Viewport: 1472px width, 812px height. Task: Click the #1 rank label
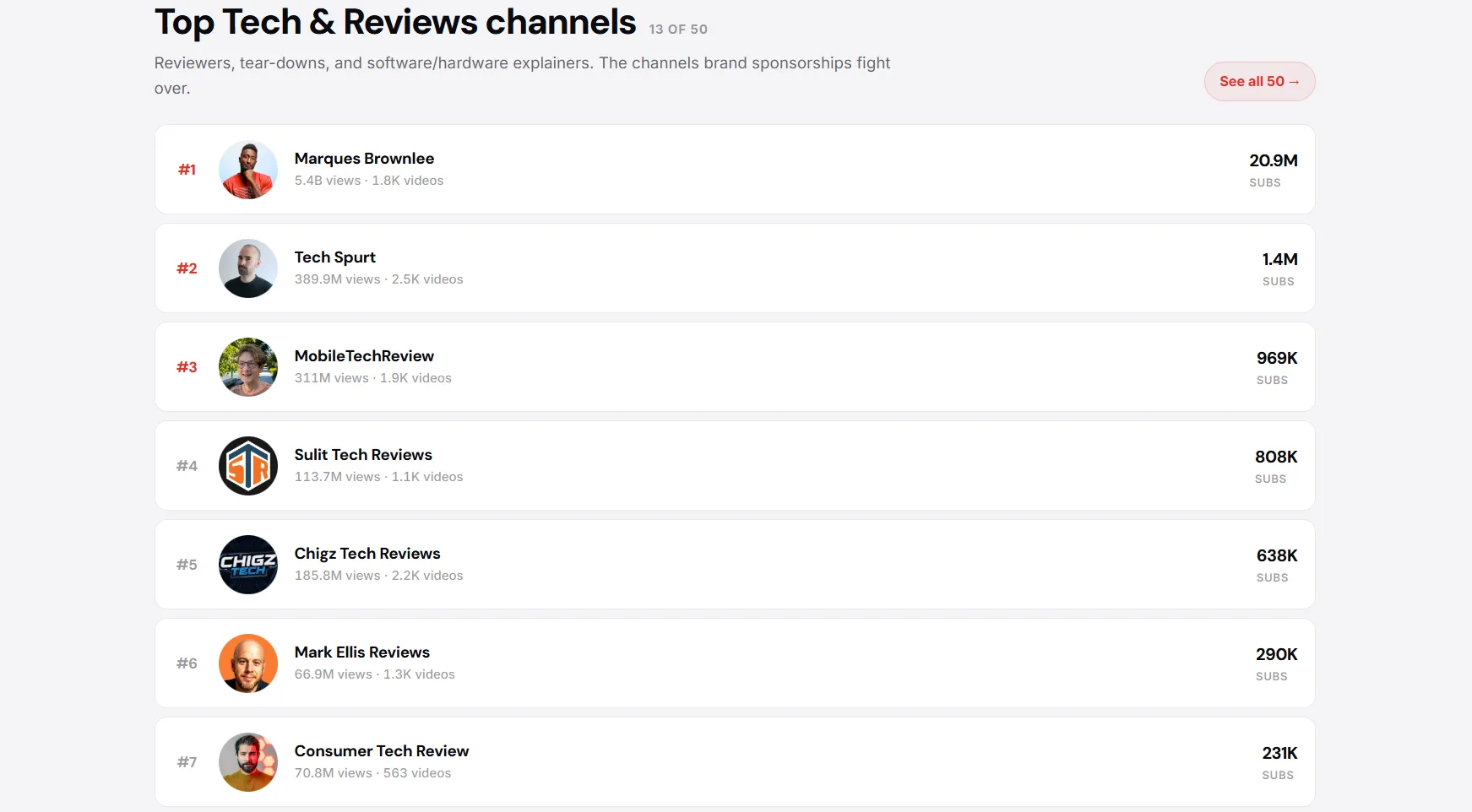tap(187, 170)
